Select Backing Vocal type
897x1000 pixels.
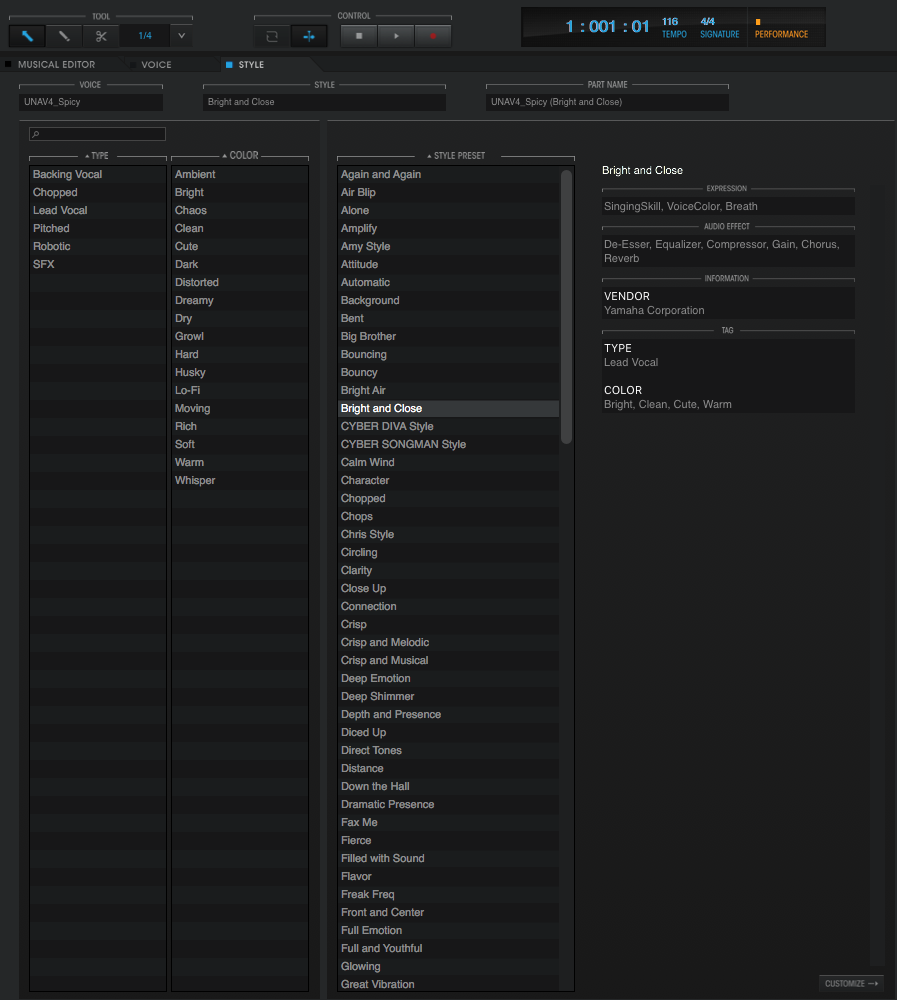pyautogui.click(x=98, y=174)
